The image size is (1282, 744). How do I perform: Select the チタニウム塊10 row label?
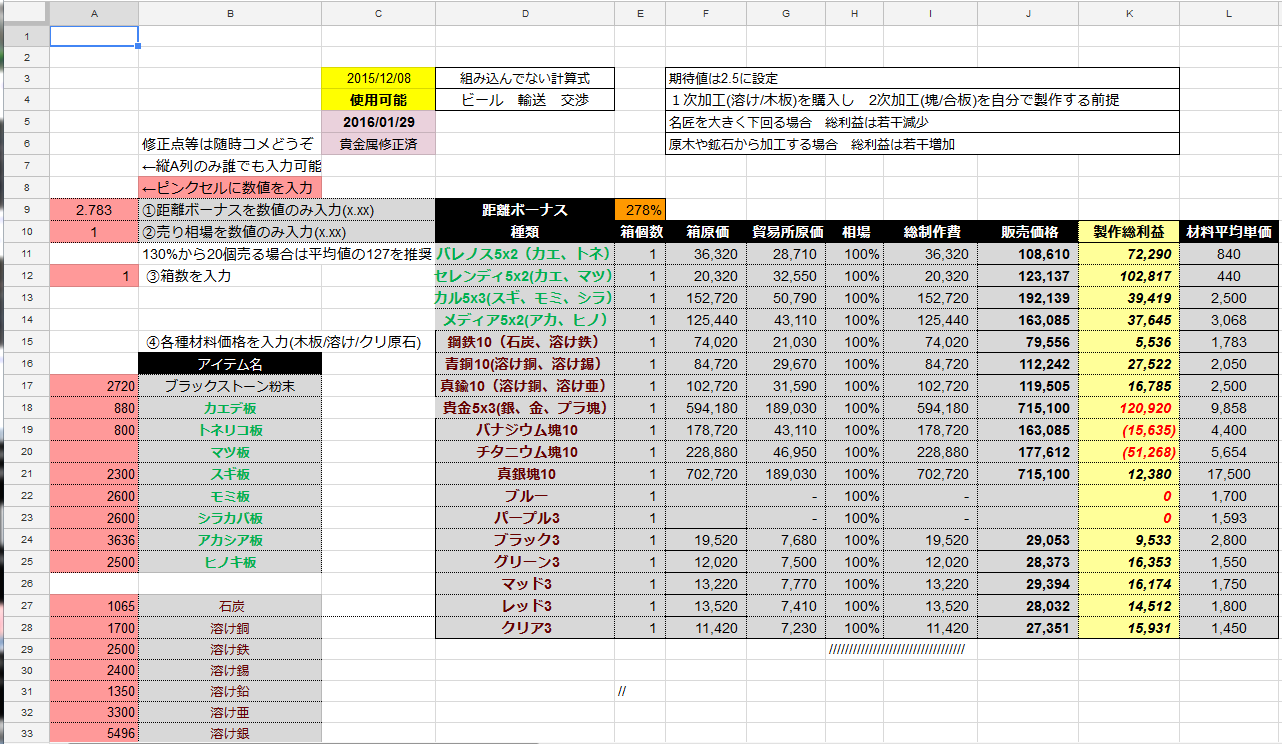[x=524, y=452]
